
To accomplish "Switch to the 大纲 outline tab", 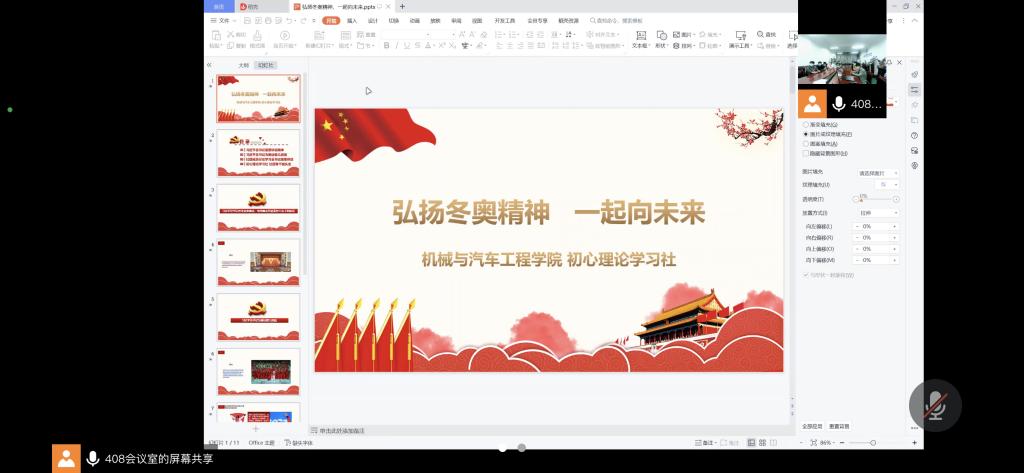I will (242, 65).
